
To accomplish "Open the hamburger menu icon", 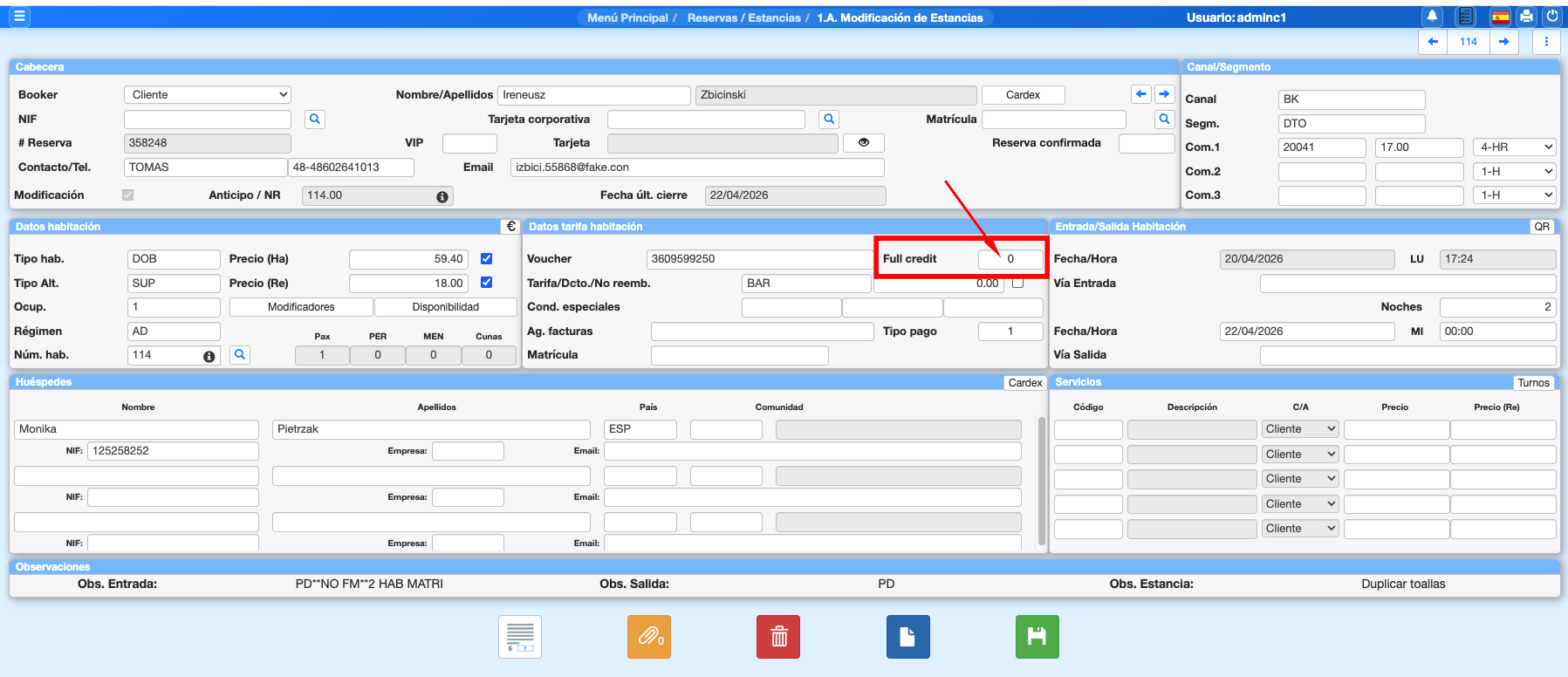I will click(19, 17).
